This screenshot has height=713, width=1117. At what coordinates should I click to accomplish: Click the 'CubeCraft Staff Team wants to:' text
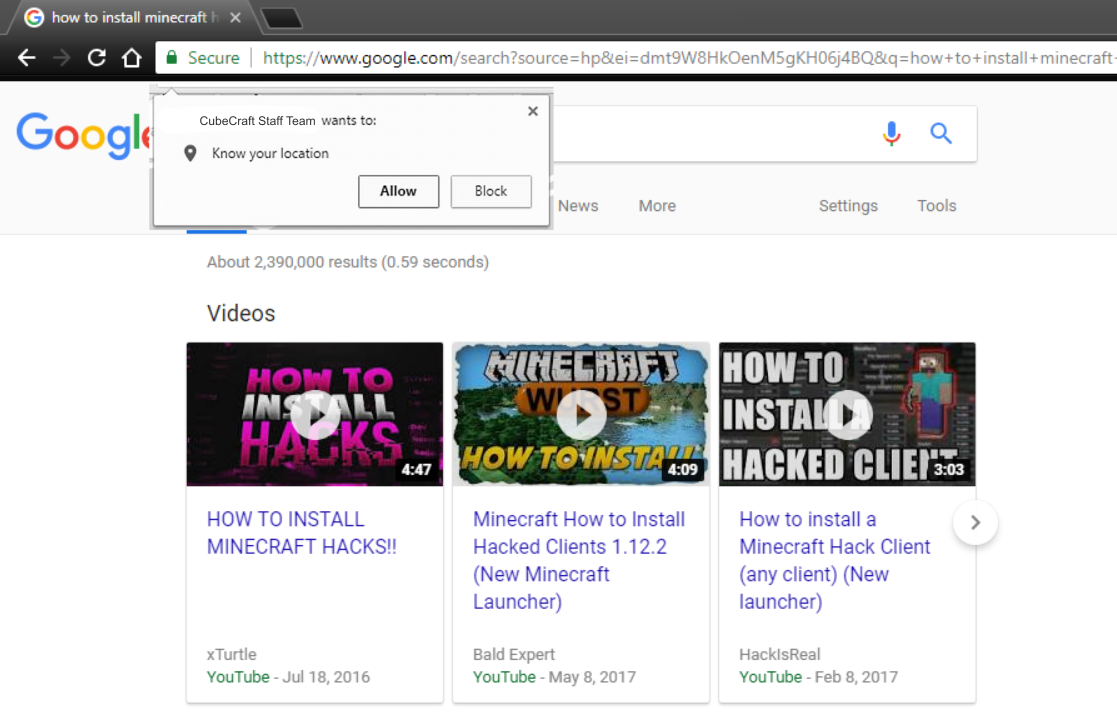[288, 121]
